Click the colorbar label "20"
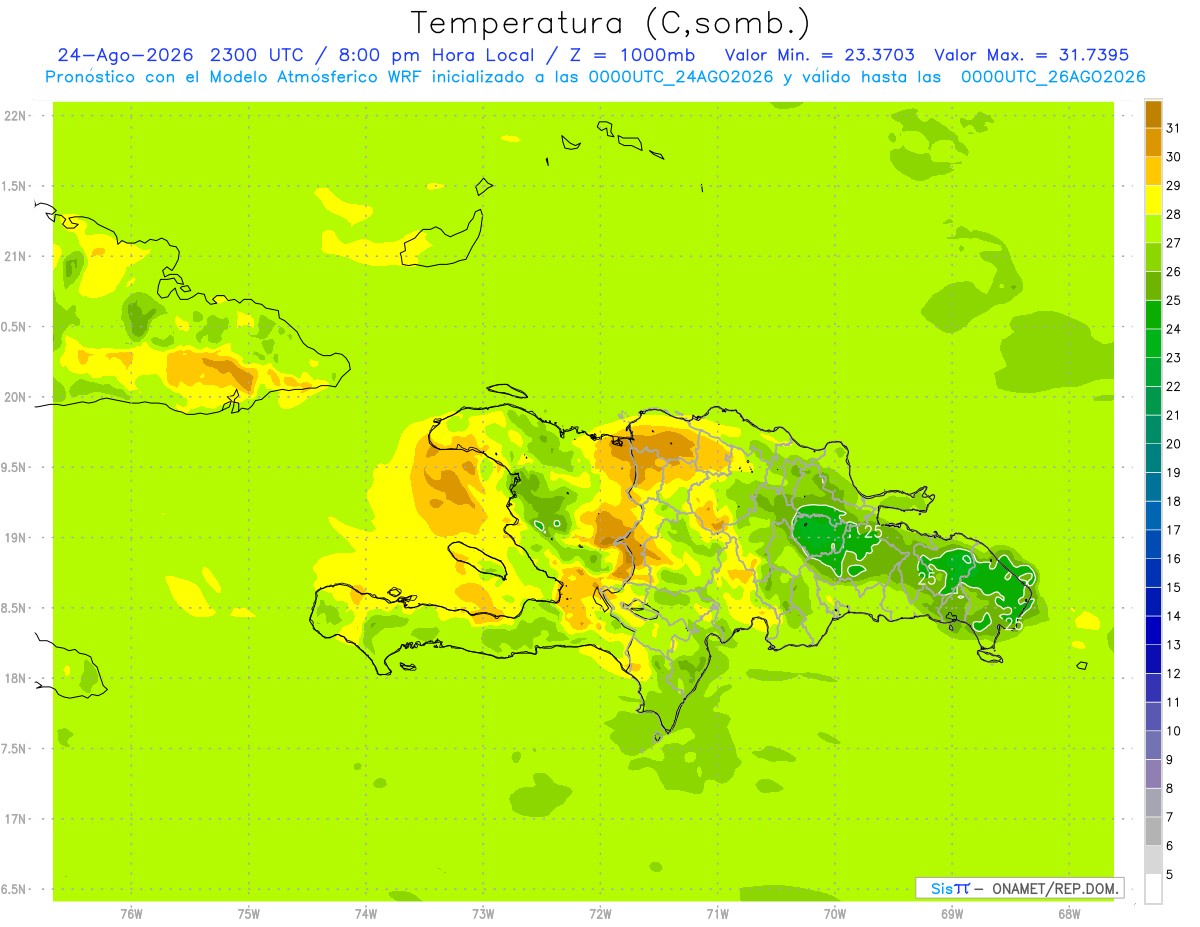 click(x=1174, y=444)
